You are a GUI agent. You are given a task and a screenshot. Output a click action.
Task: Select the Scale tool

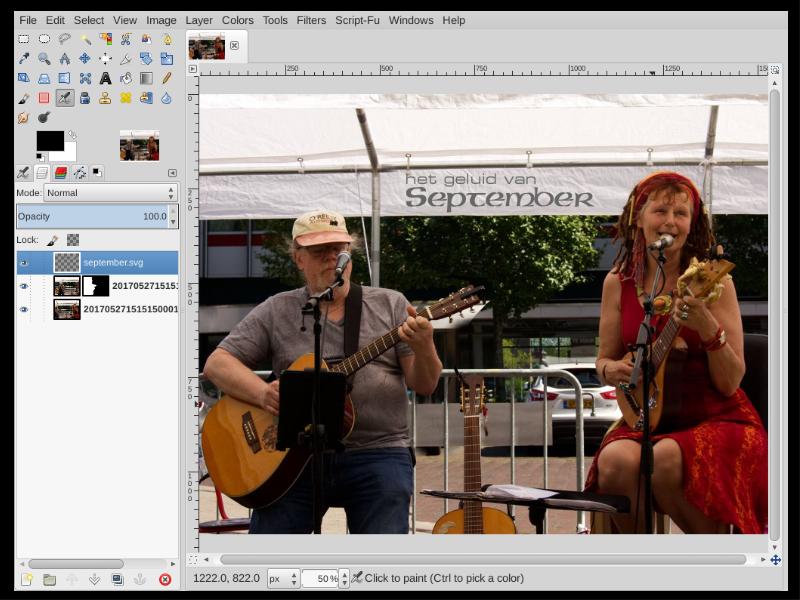pos(166,59)
